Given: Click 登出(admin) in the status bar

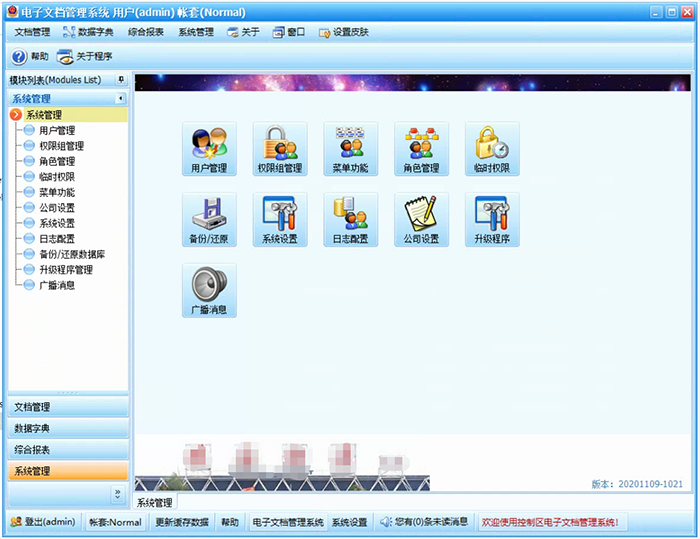Looking at the screenshot, I should click(x=43, y=522).
